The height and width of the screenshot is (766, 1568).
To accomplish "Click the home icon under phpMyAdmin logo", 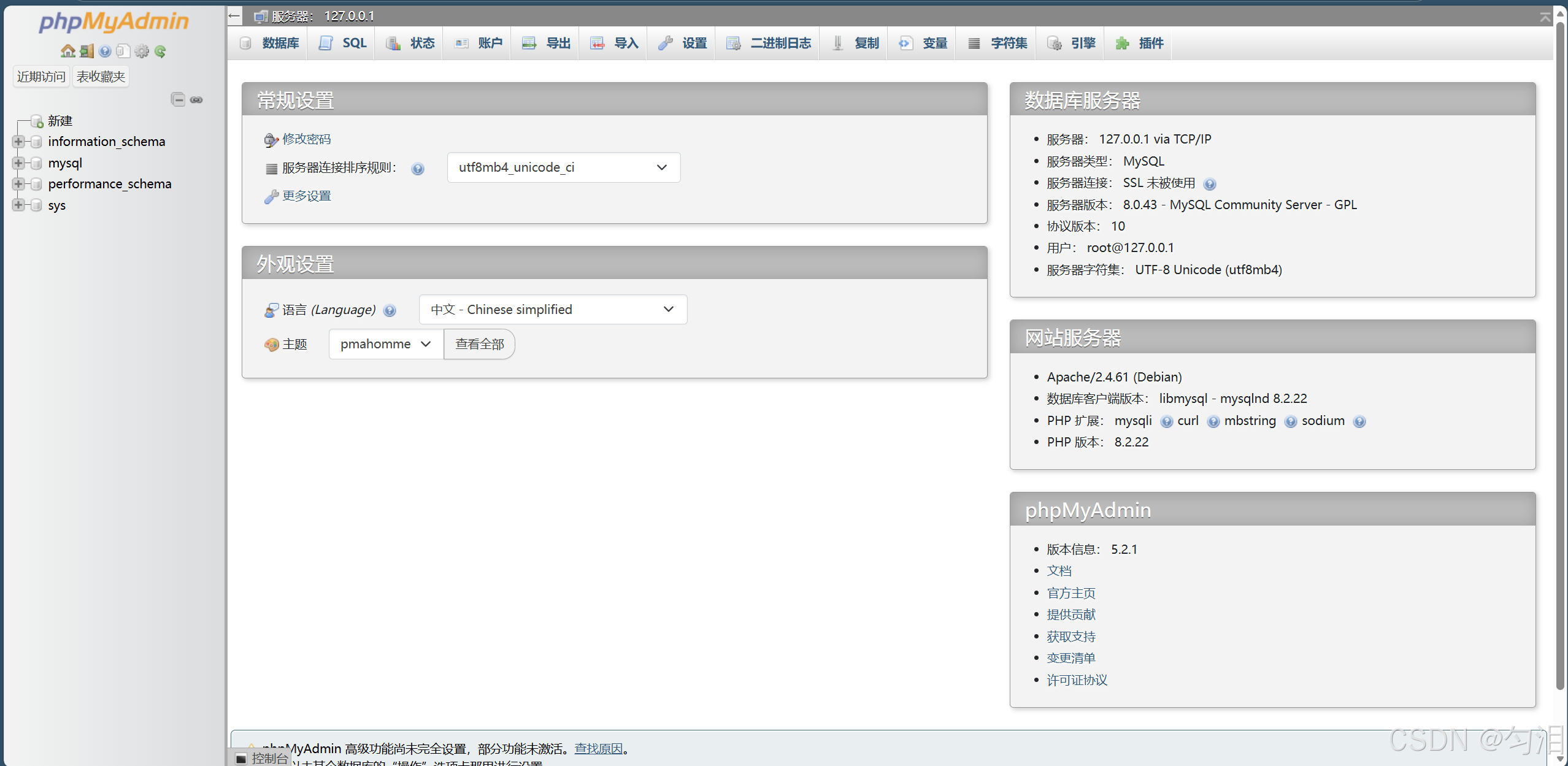I will click(x=68, y=51).
